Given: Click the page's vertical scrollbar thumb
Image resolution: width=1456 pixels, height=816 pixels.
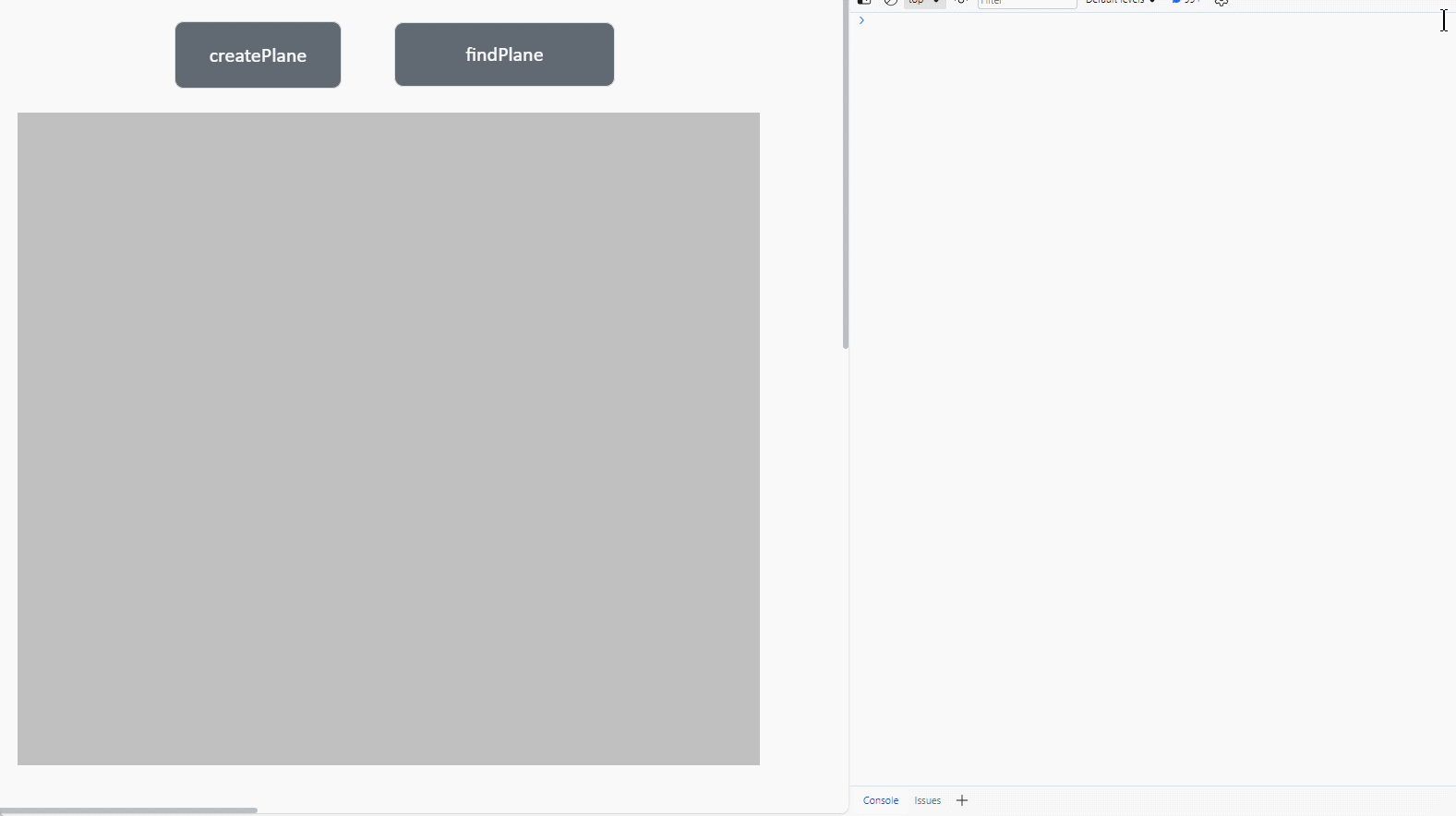Looking at the screenshot, I should 845,175.
